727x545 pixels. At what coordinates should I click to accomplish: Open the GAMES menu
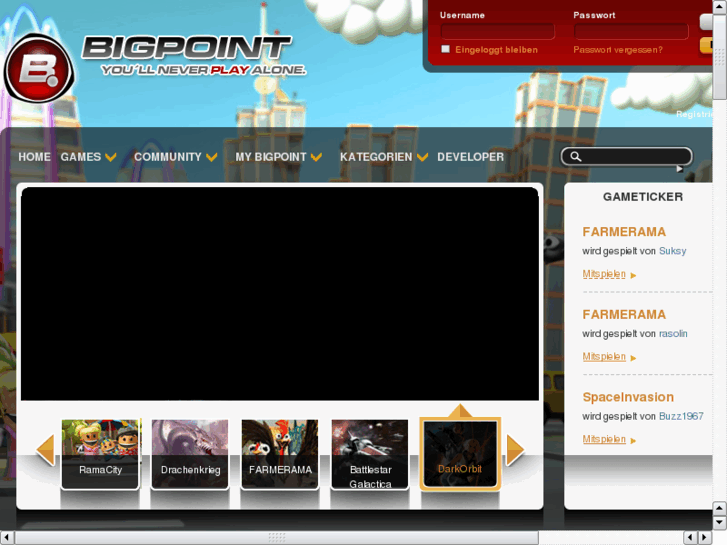pyautogui.click(x=81, y=157)
